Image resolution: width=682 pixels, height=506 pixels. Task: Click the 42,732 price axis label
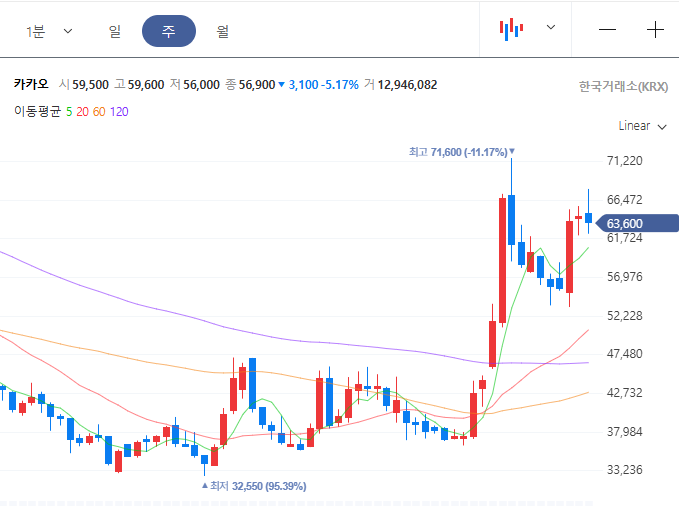(x=625, y=392)
